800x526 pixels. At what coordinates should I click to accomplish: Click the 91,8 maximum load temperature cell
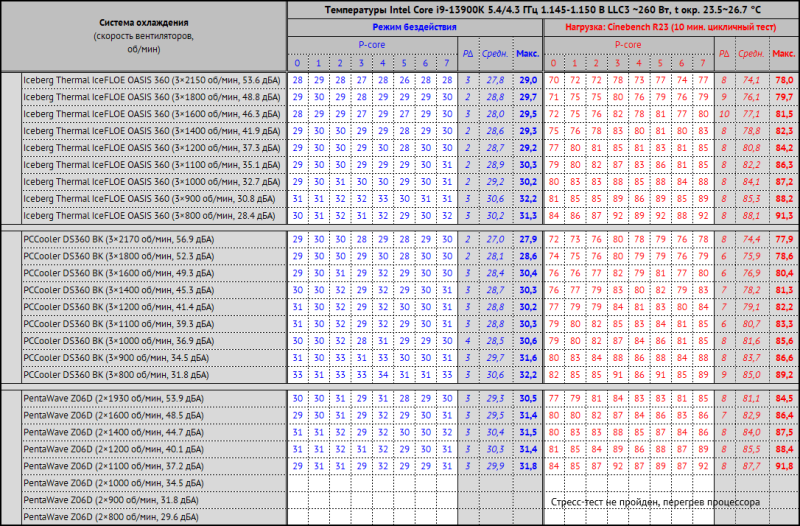pos(783,466)
